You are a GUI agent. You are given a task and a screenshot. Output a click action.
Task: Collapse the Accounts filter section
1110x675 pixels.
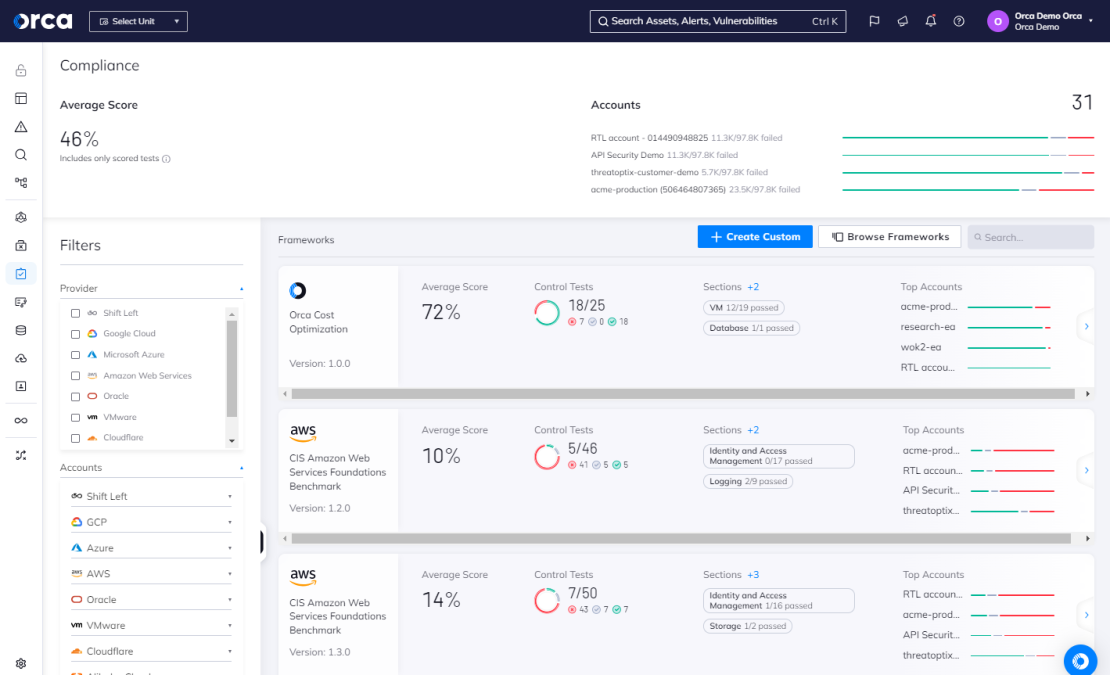[x=241, y=468]
